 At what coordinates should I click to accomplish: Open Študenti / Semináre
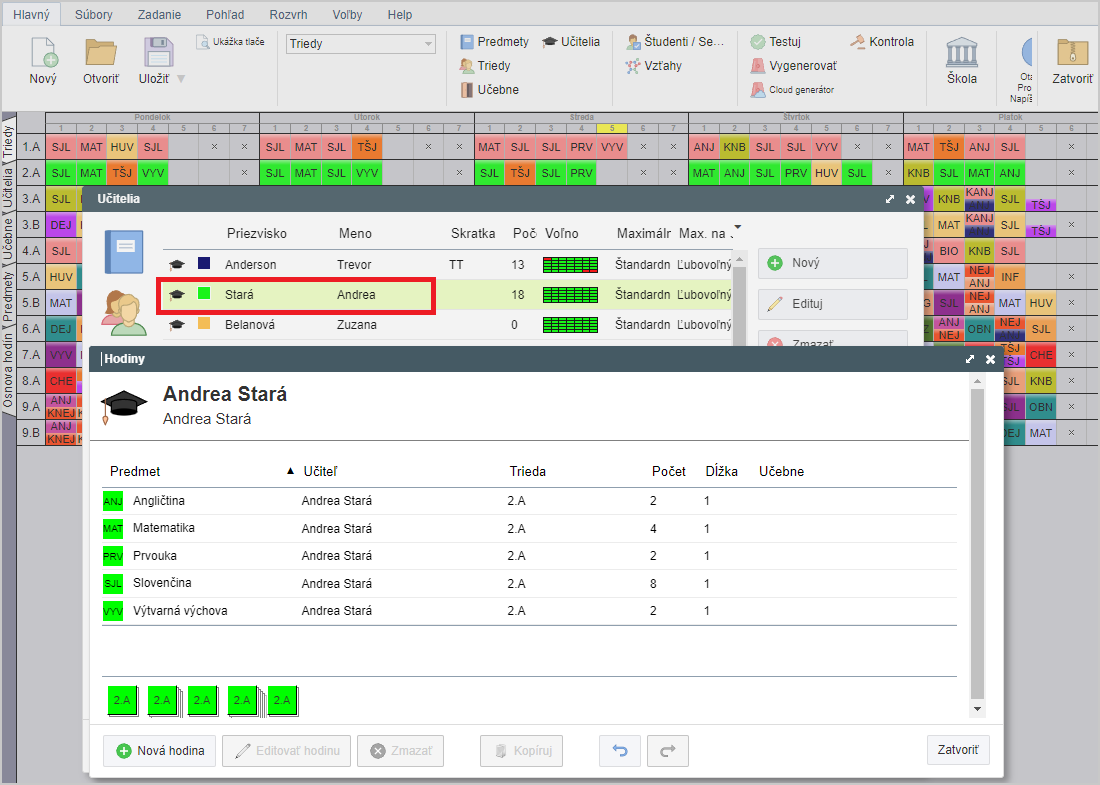(x=675, y=42)
